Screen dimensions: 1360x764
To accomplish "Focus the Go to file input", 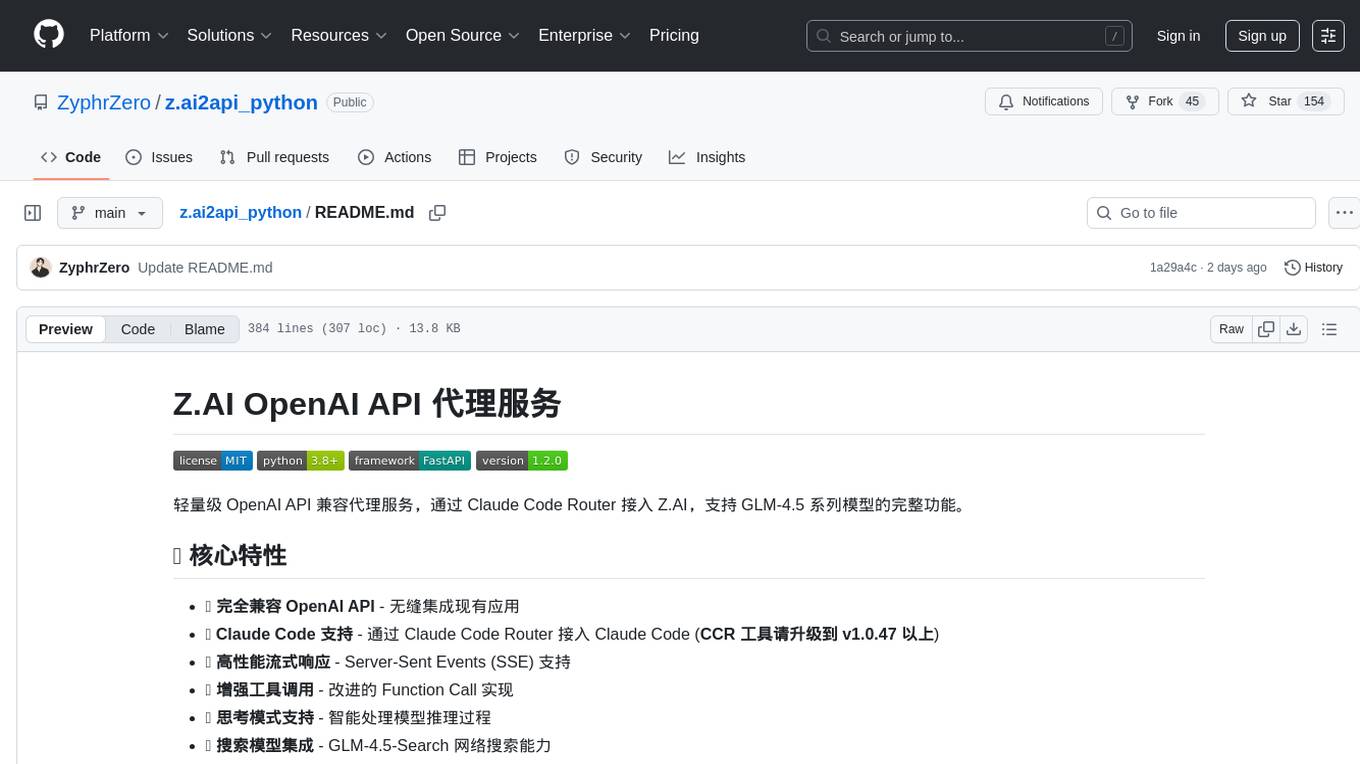I will (1201, 213).
